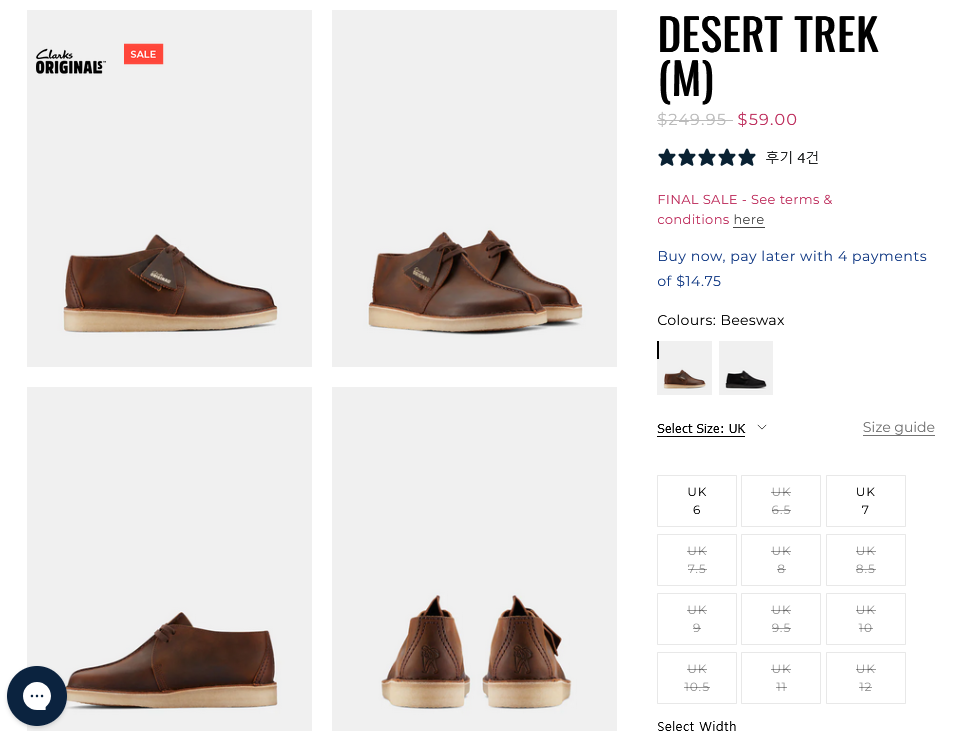
Task: Open the Size guide link
Action: click(898, 428)
